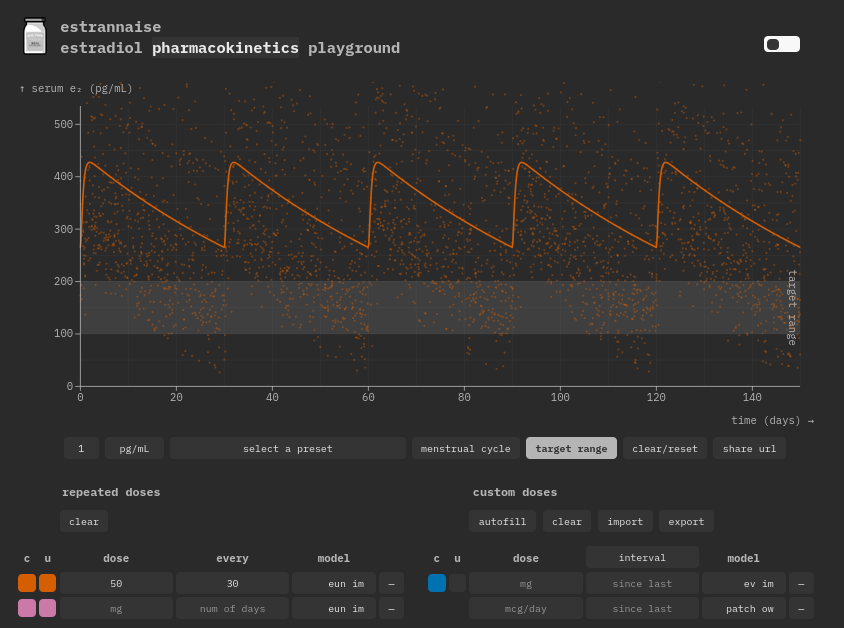The width and height of the screenshot is (844, 628).
Task: Remove the ev im custom dose row
Action: coord(801,583)
